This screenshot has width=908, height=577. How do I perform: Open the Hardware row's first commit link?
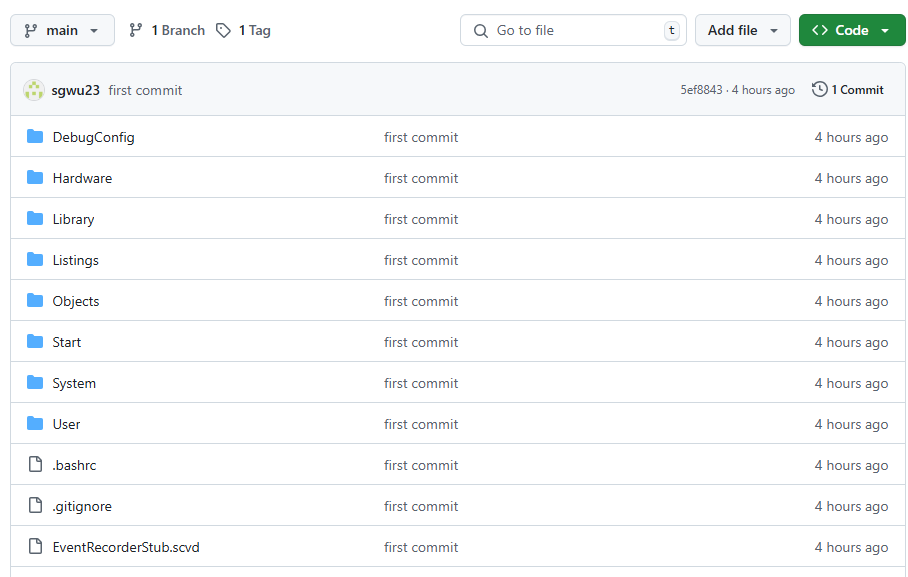421,178
